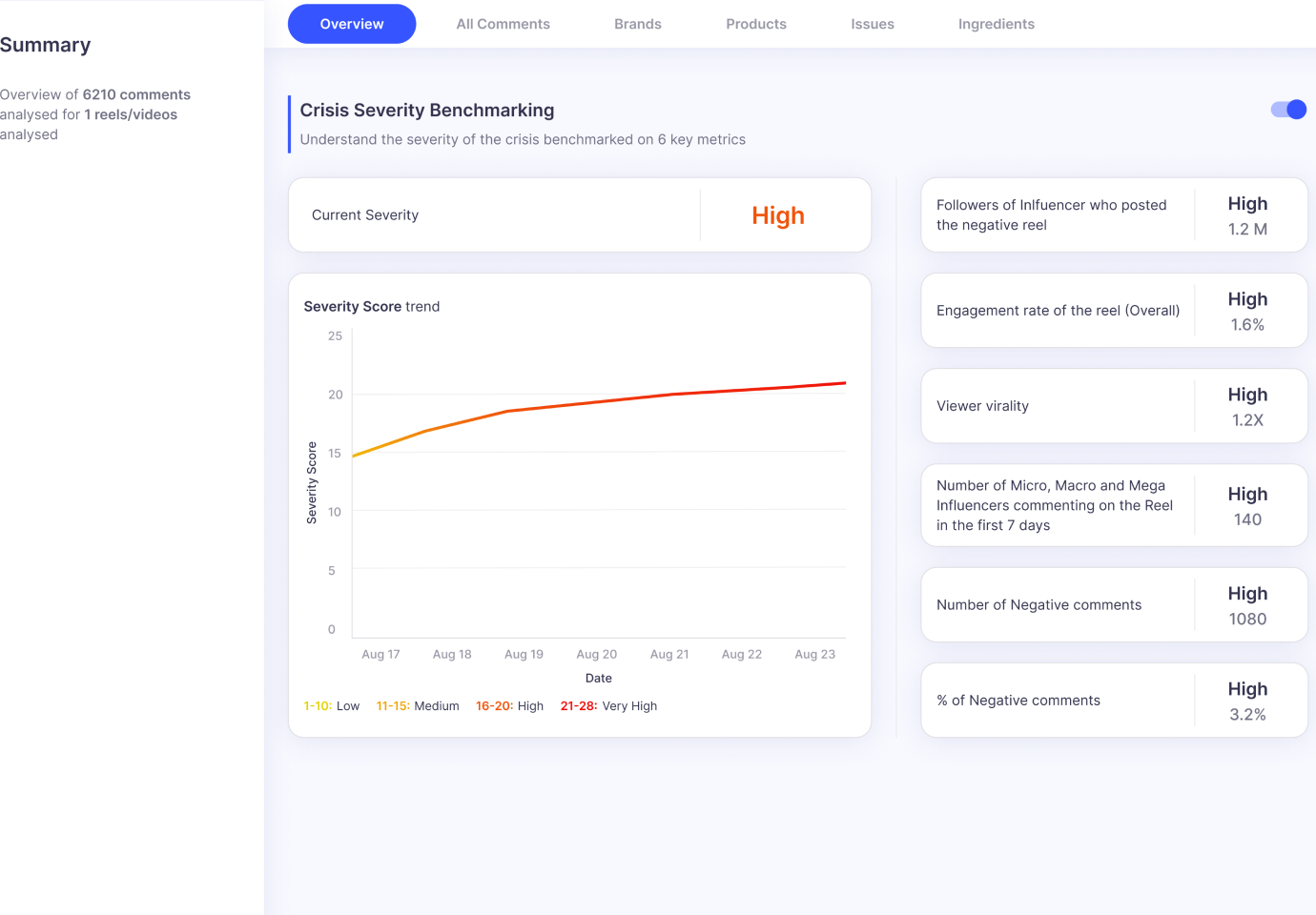
Task: Open the Issues tab
Action: point(873,24)
